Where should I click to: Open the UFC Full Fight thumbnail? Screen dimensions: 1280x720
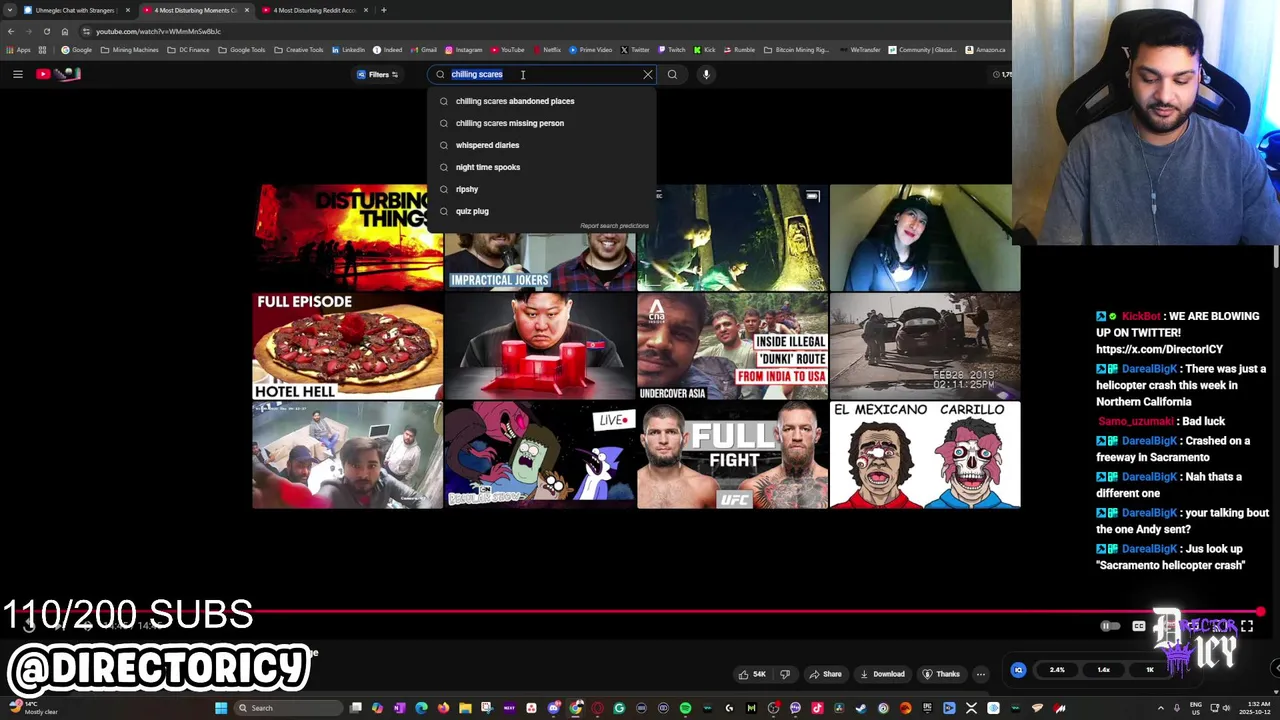732,455
